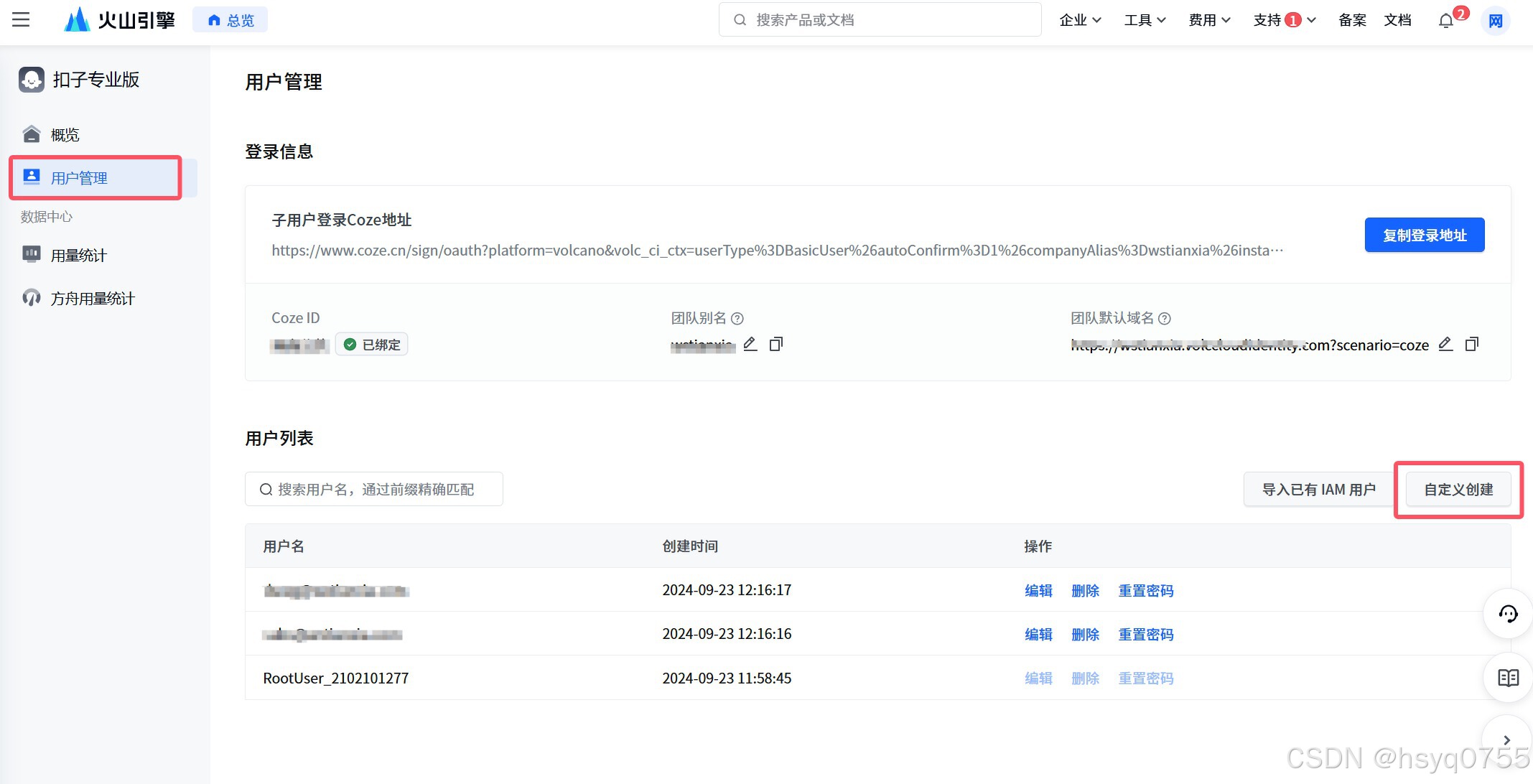Viewport: 1533px width, 784px height.
Task: Expand the 工具 dropdown menu
Action: (x=1145, y=20)
